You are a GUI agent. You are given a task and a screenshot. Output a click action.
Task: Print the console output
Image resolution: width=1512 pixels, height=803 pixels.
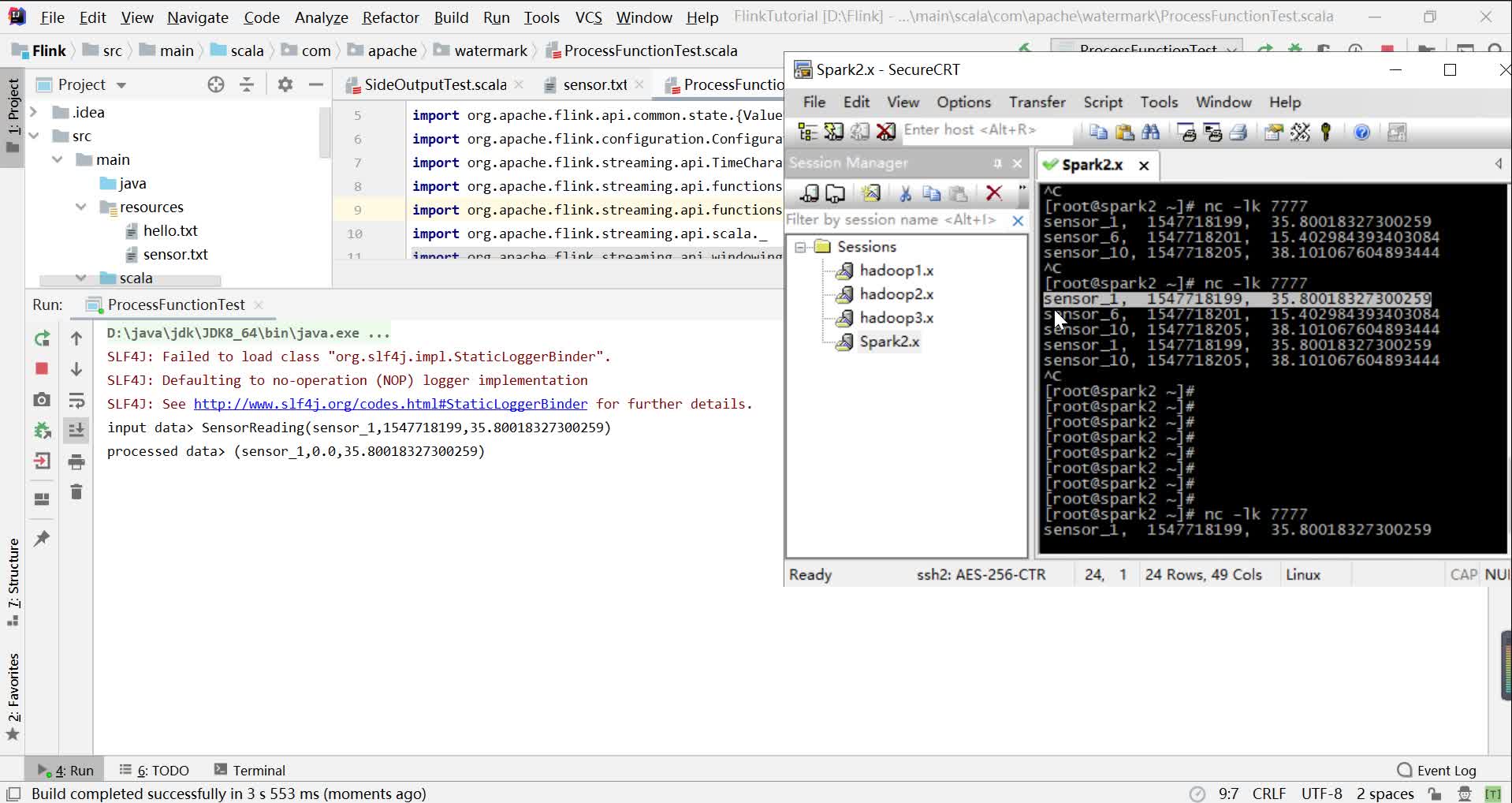click(x=76, y=461)
